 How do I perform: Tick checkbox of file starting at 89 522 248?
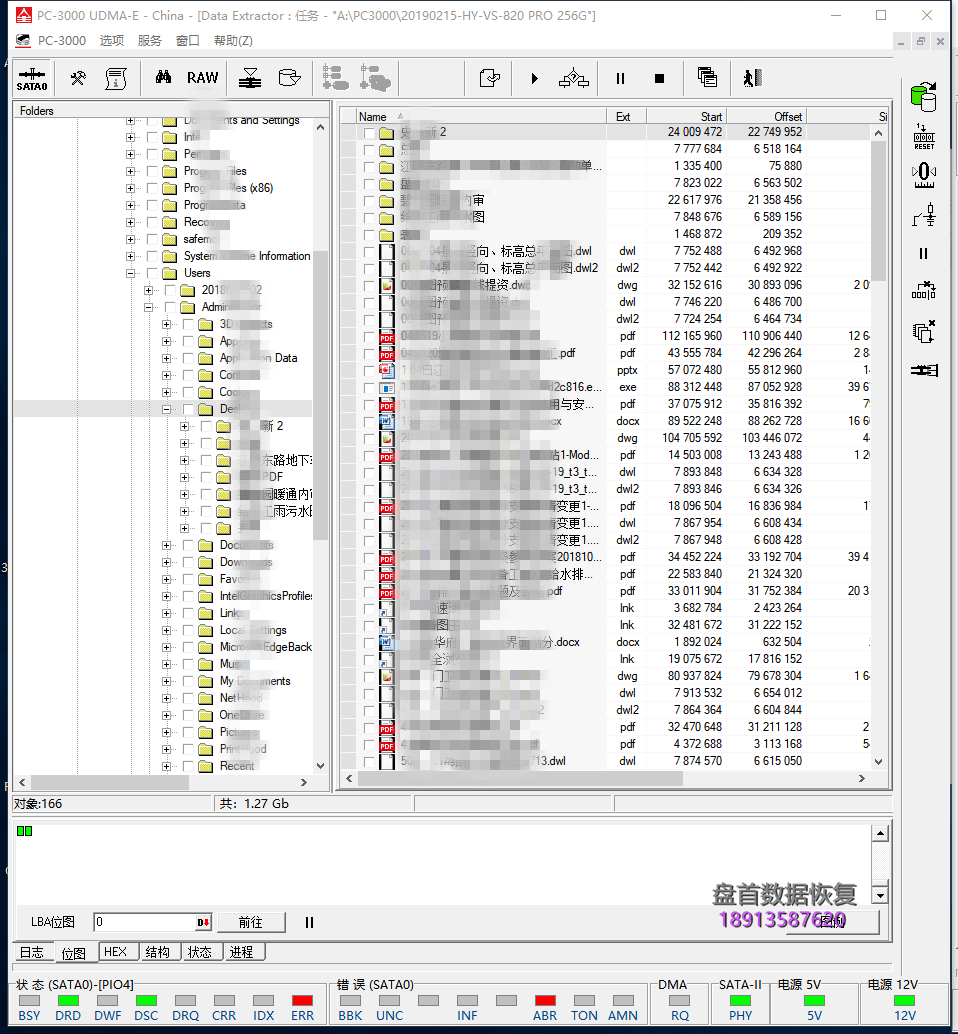[369, 421]
